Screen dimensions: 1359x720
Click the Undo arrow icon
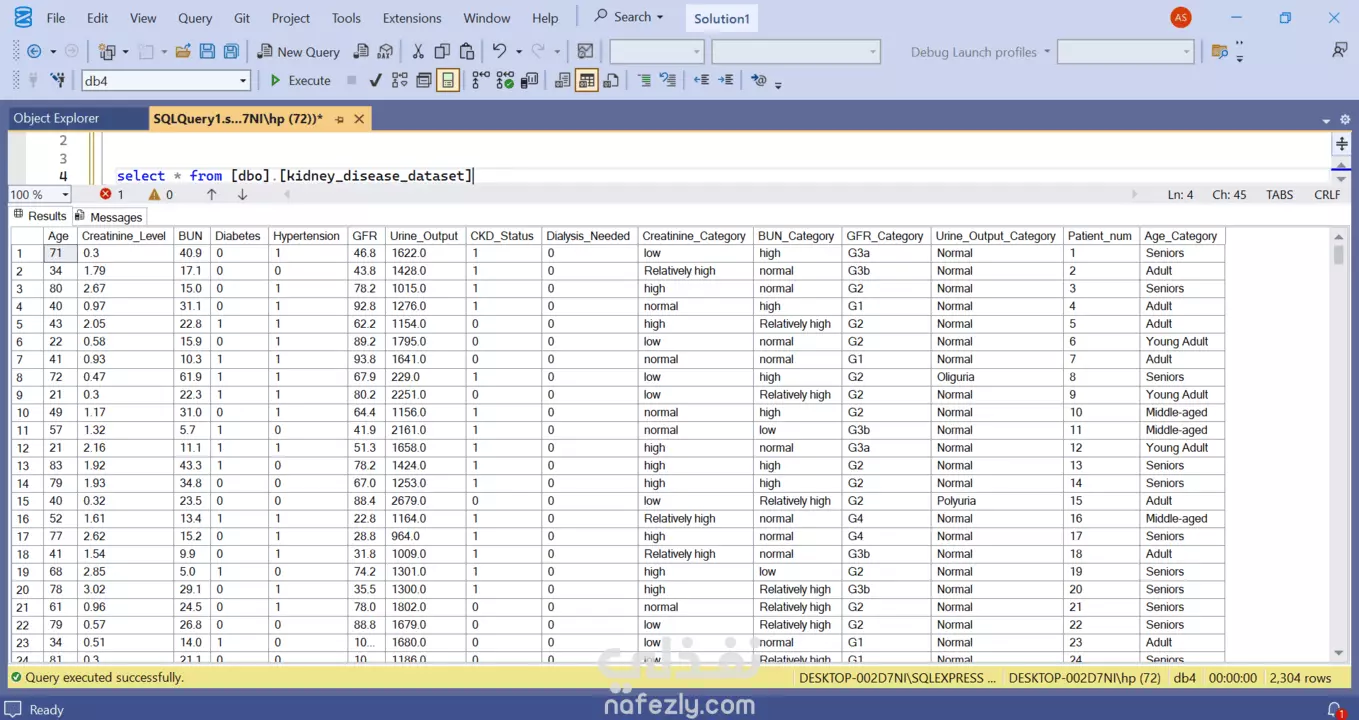499,52
